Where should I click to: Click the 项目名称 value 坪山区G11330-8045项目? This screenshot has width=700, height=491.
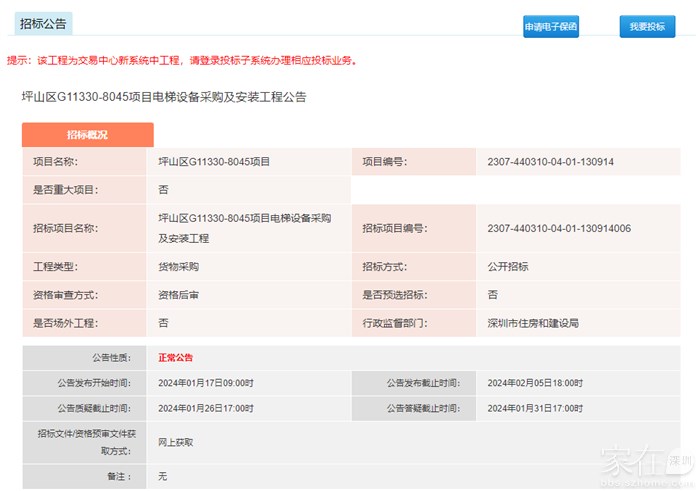pos(214,161)
